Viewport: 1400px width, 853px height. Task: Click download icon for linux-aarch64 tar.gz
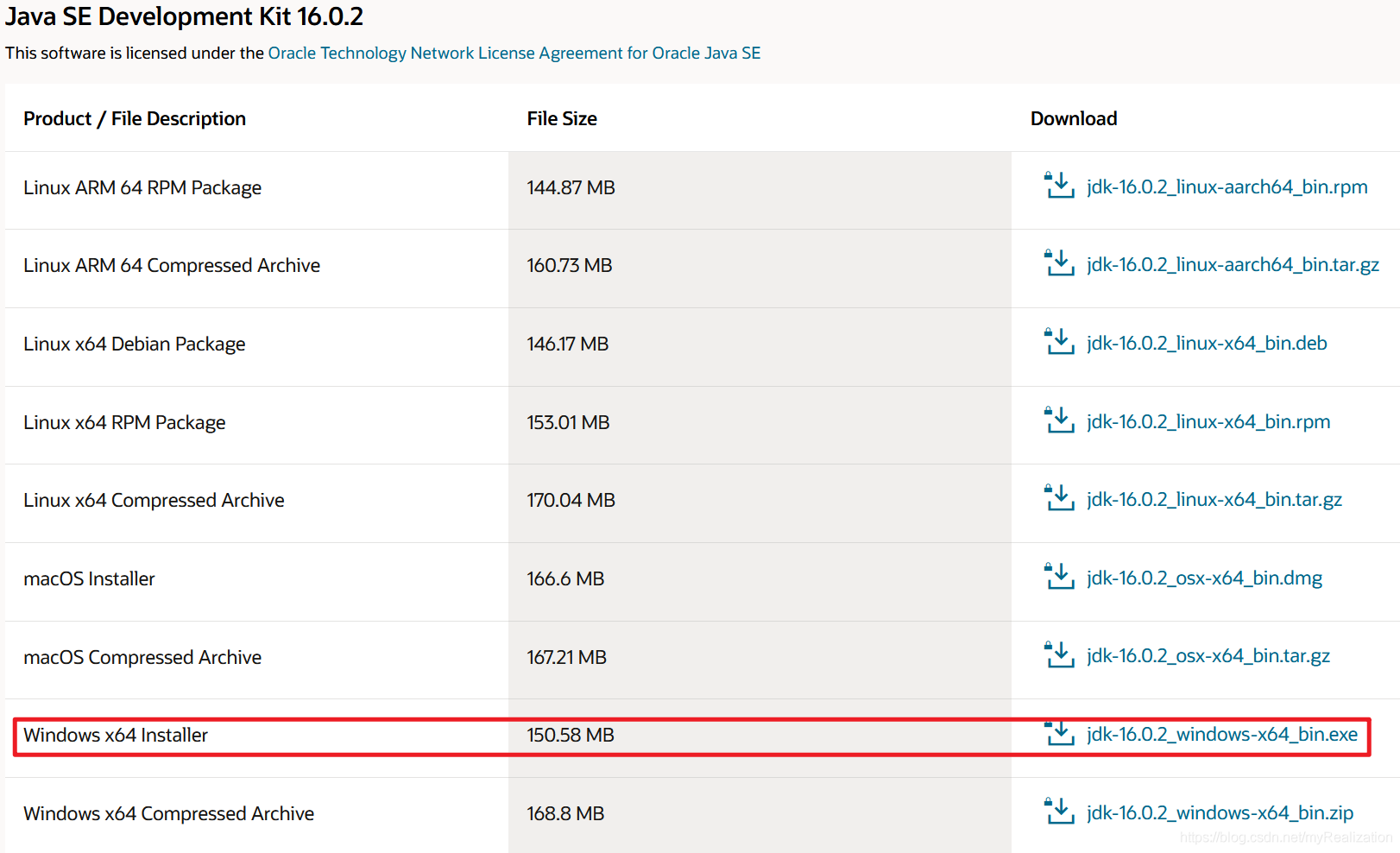(1059, 263)
